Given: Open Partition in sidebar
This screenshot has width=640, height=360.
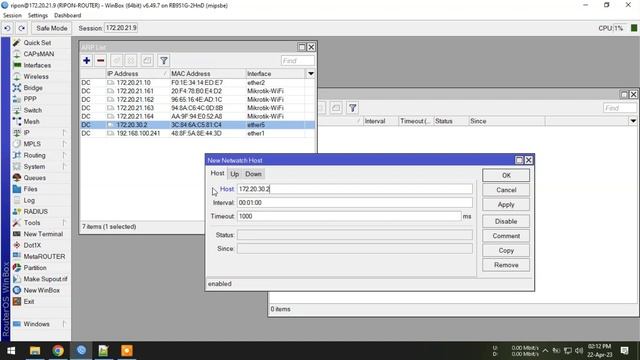Looking at the screenshot, I should [x=35, y=268].
